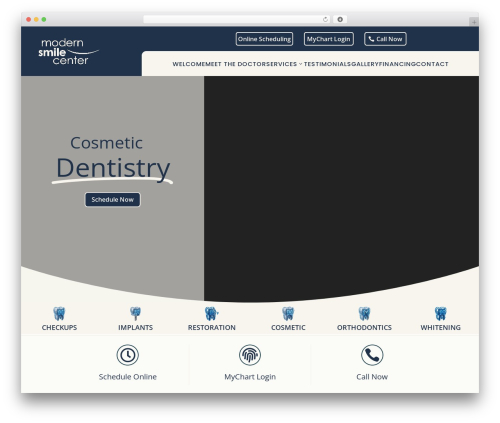The image size is (500, 423).
Task: Click the IMPLANTS service label
Action: tap(135, 328)
